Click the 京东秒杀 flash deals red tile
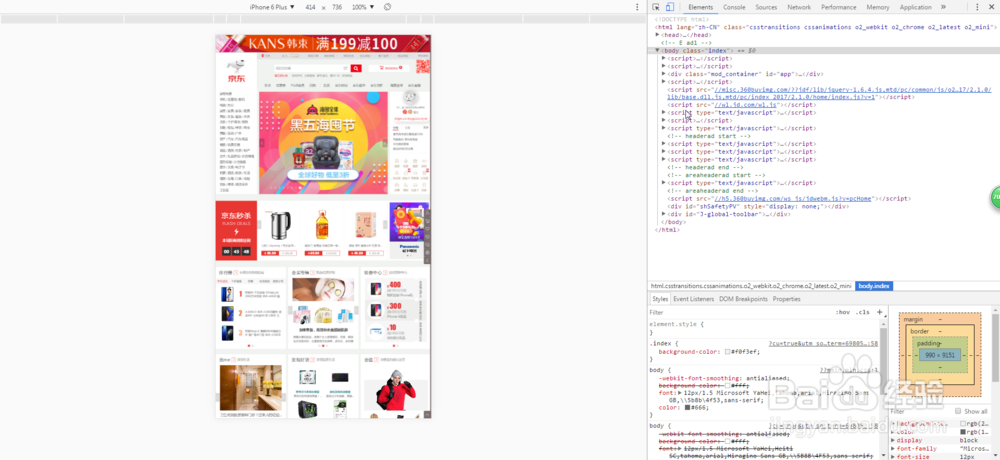Viewport: 1000px width, 460px height. point(236,230)
